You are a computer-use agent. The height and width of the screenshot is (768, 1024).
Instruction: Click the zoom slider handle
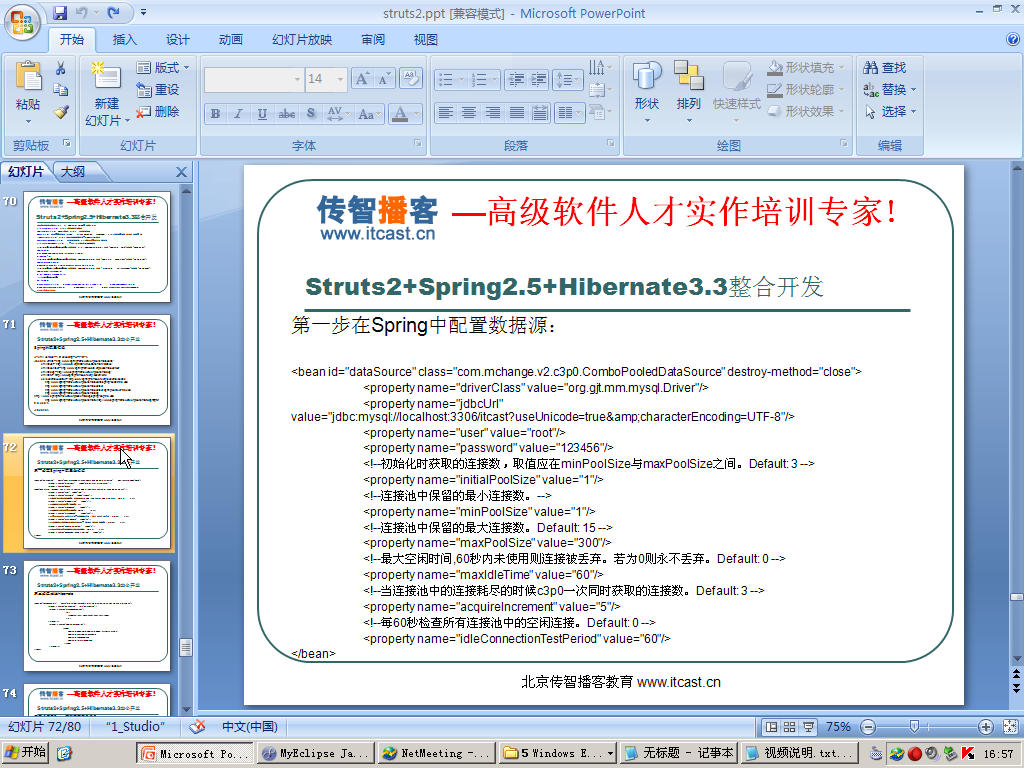(914, 727)
